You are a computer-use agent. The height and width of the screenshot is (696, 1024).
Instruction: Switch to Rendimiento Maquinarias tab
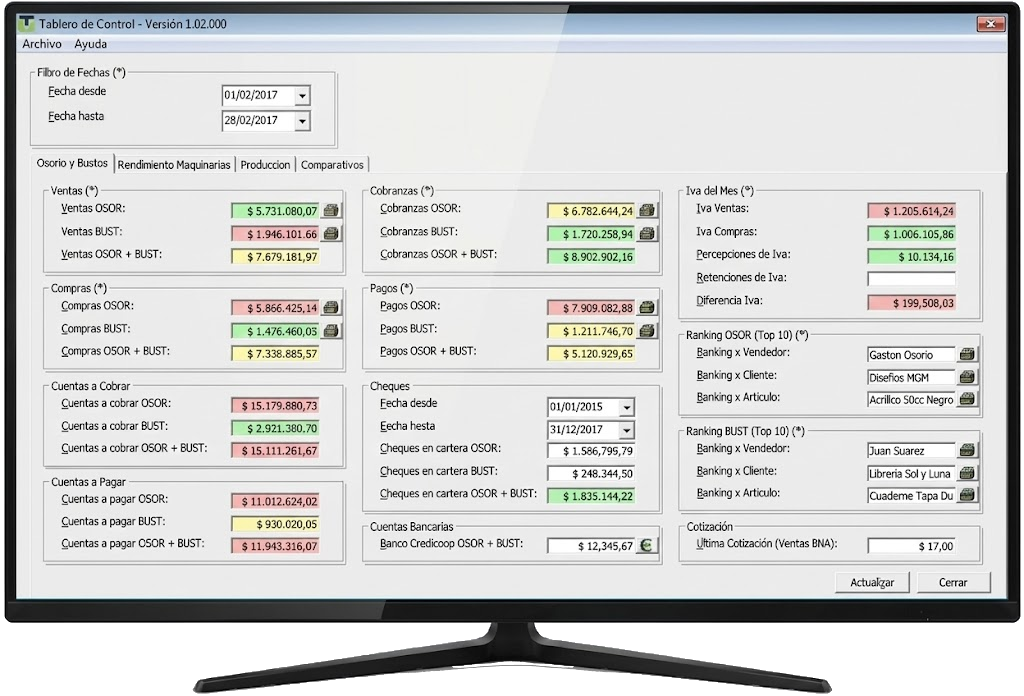coord(174,165)
